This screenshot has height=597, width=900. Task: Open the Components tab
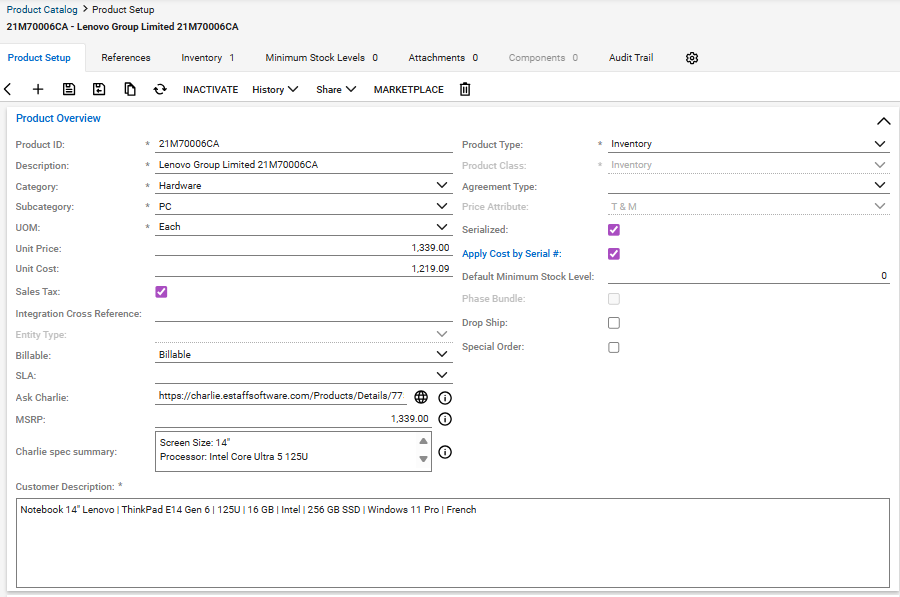(543, 57)
